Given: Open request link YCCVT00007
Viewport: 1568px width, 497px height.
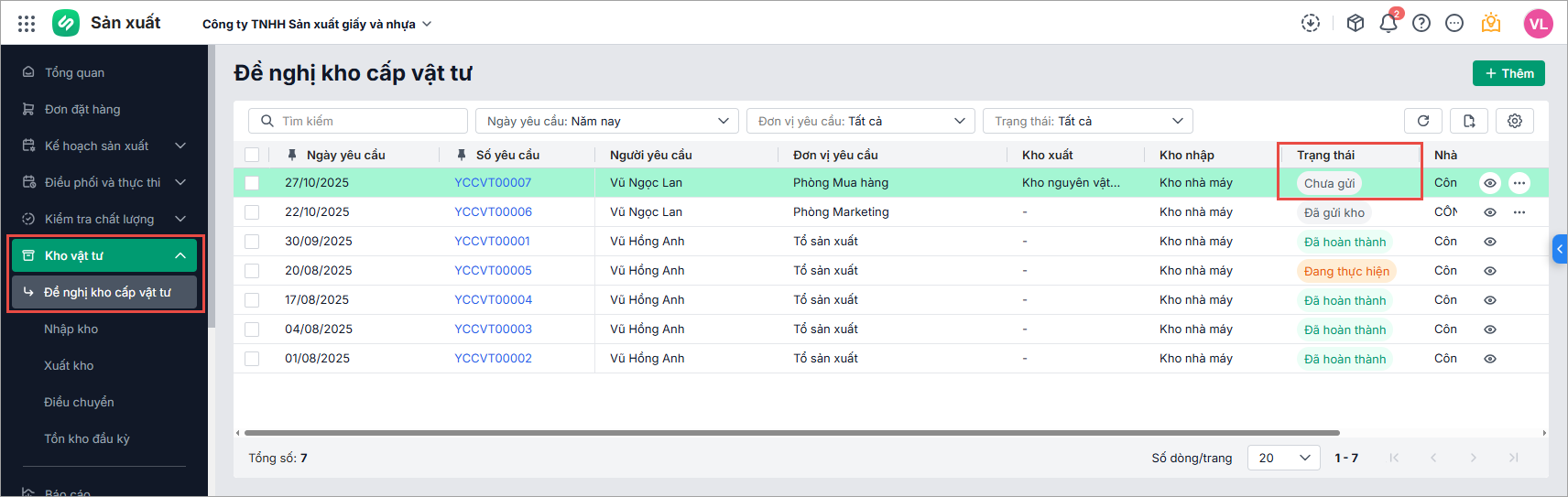Looking at the screenshot, I should coord(493,183).
